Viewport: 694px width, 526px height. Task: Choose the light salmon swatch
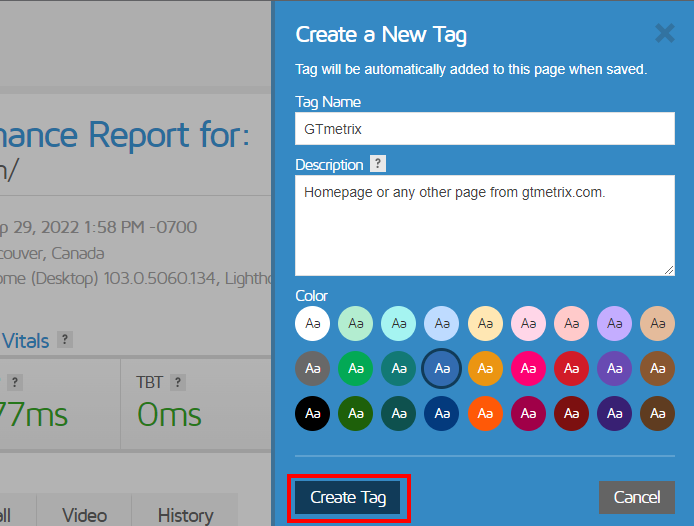[x=571, y=323]
